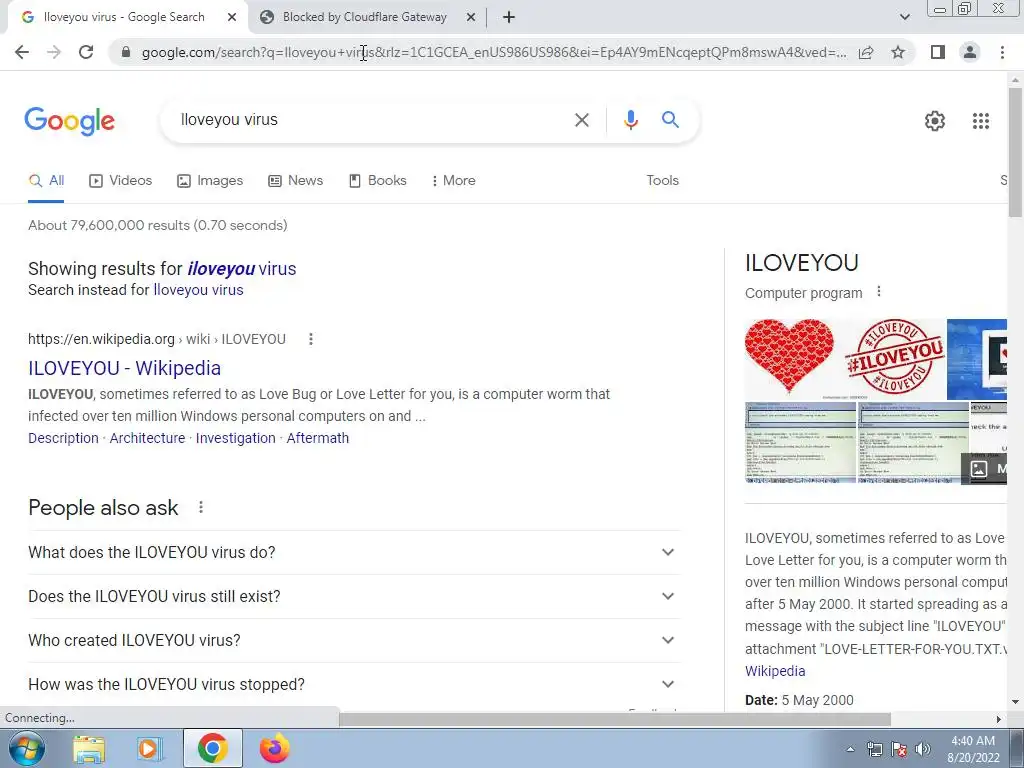Open the first green code screenshot thumbnail
Image resolution: width=1024 pixels, height=768 pixels.
(800, 443)
